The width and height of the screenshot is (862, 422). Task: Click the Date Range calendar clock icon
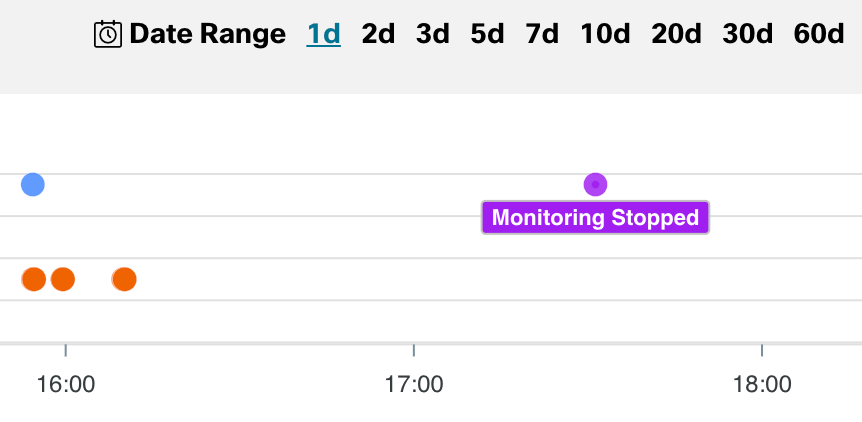pos(108,34)
